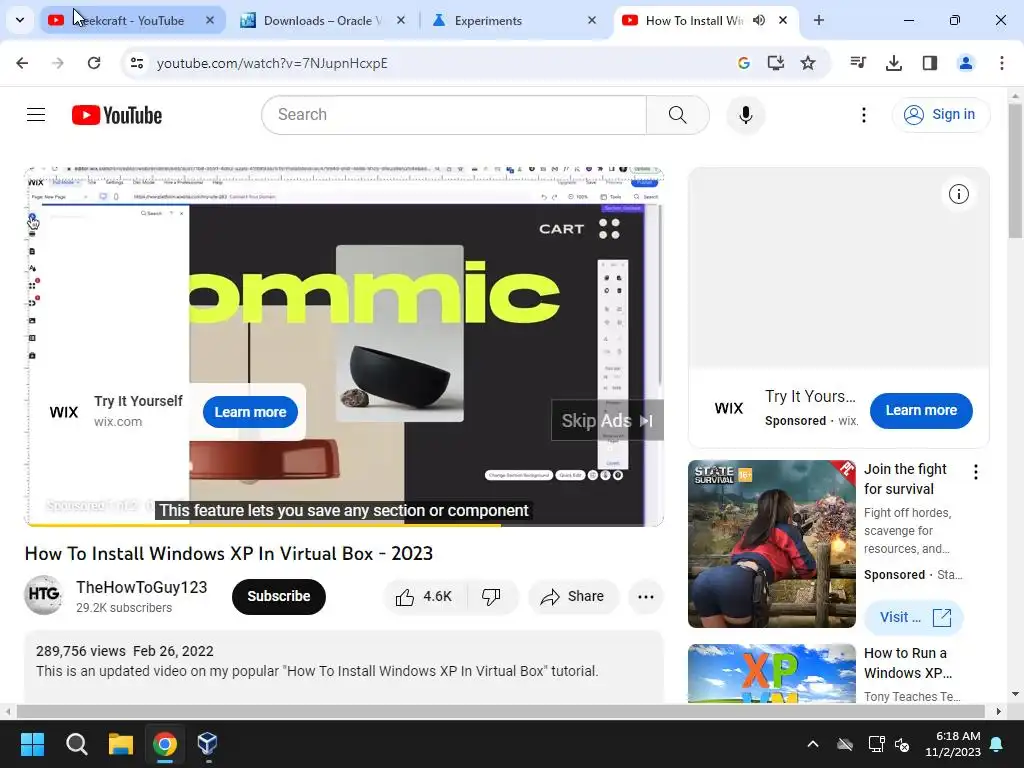Click the horizontal page scrollbar

tap(500, 711)
